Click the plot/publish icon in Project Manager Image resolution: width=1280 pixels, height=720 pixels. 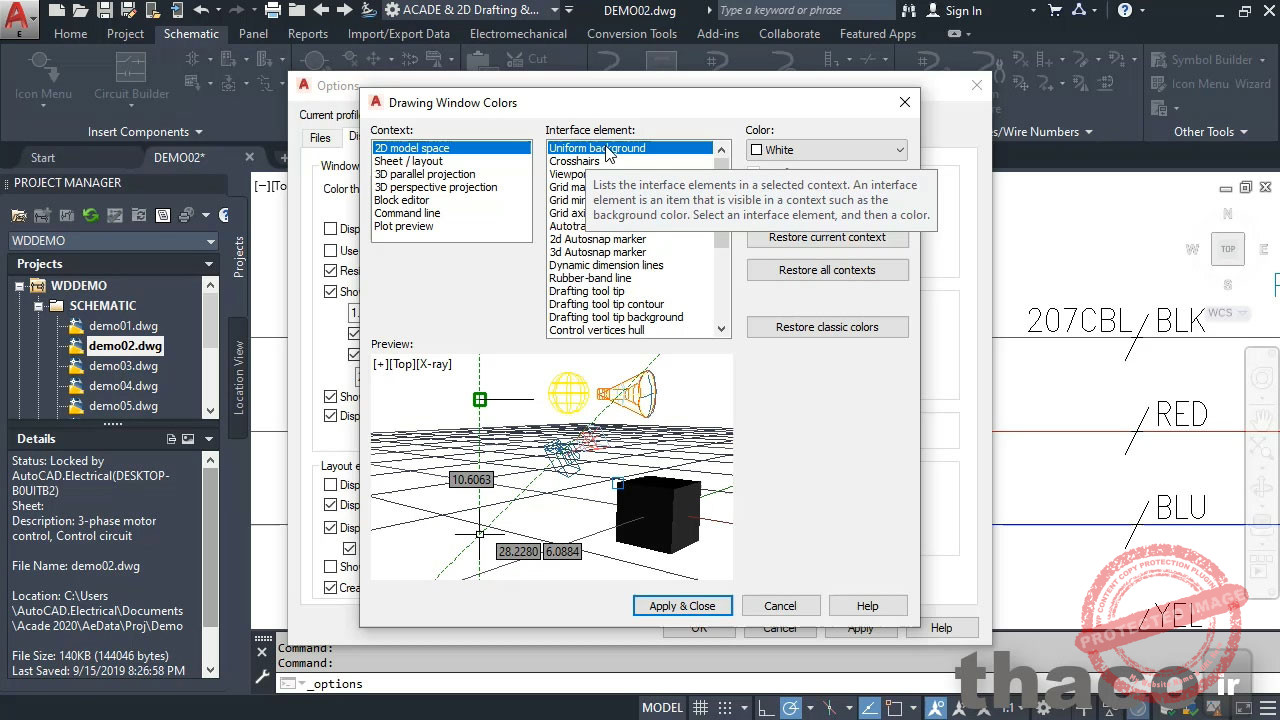point(185,215)
